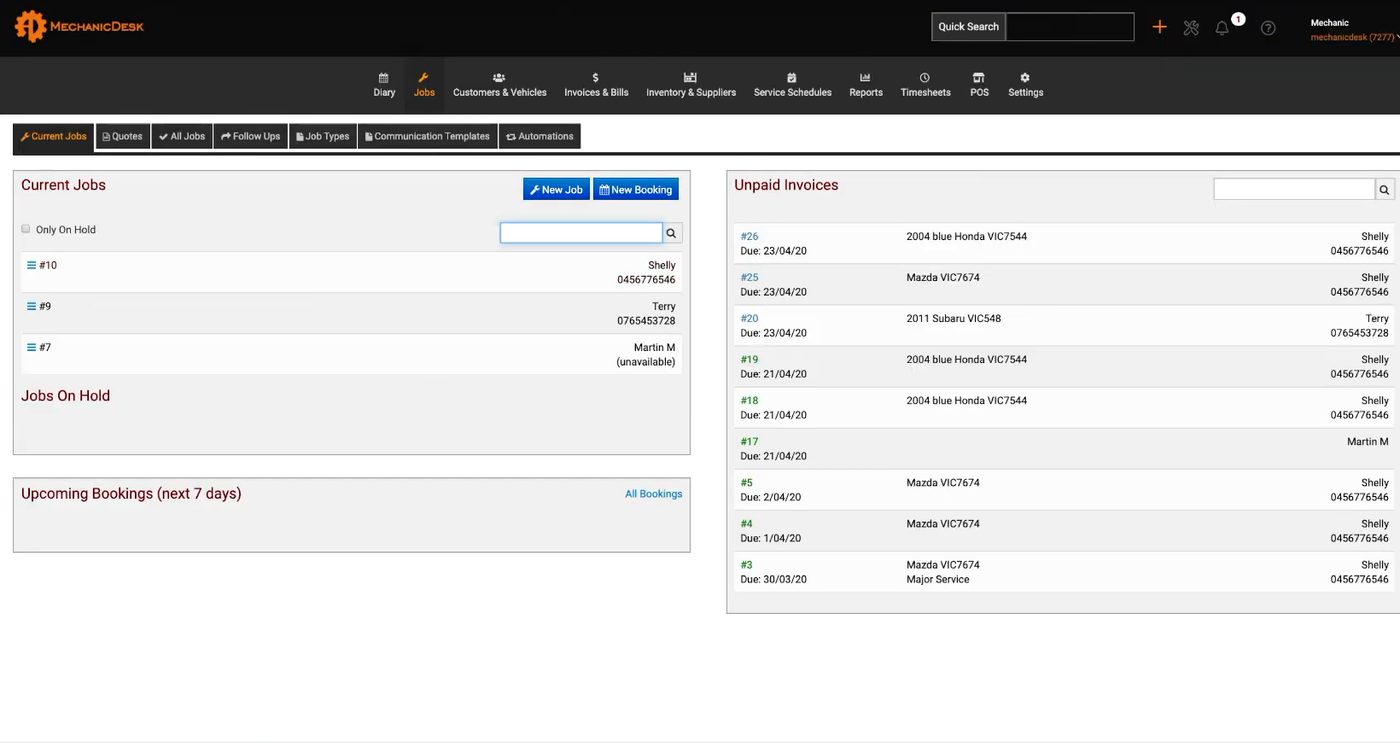1400x743 pixels.
Task: Focus the Quick Search input
Action: (1070, 27)
